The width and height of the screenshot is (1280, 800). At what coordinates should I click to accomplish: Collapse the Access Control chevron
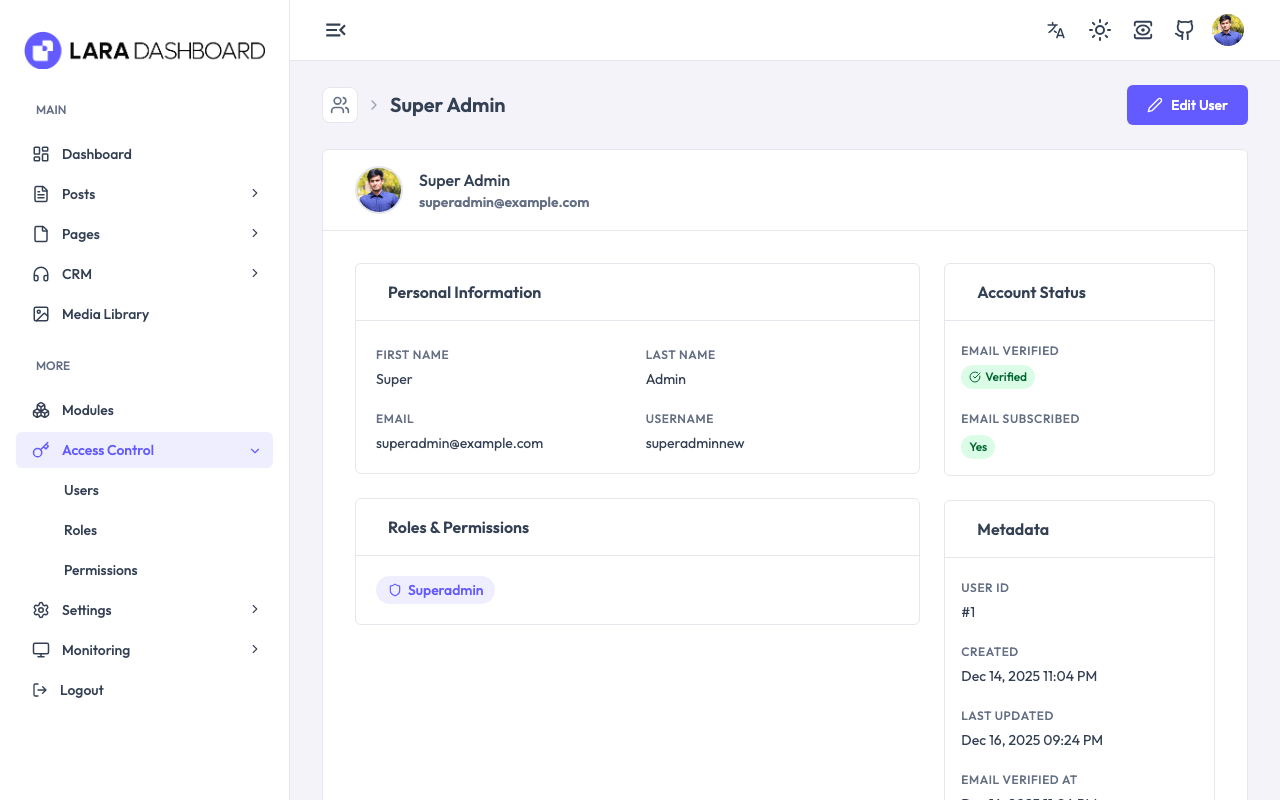pos(255,451)
